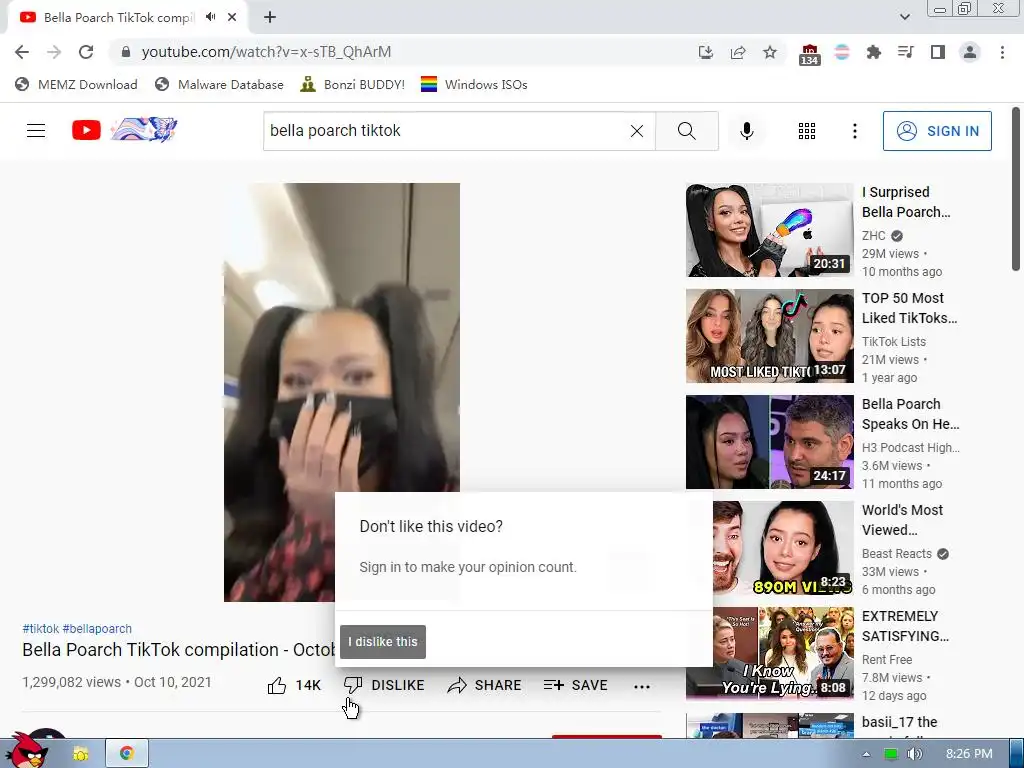Image resolution: width=1024 pixels, height=768 pixels.
Task: Click the address bar URL
Action: [266, 52]
